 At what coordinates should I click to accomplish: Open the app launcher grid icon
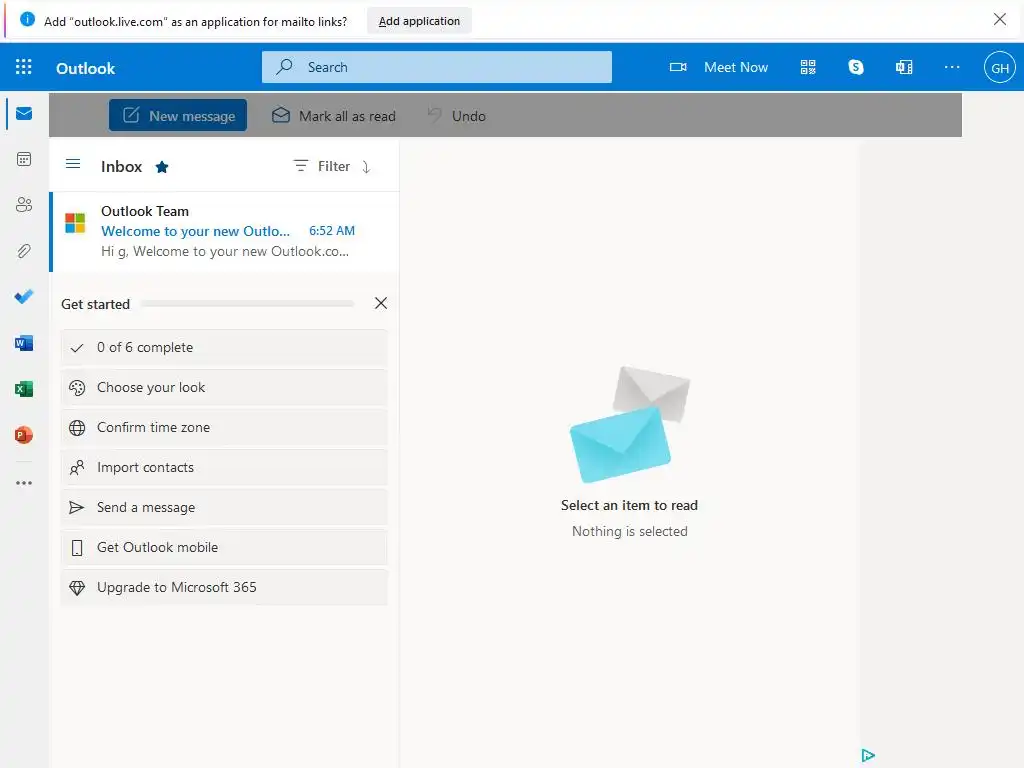point(24,67)
